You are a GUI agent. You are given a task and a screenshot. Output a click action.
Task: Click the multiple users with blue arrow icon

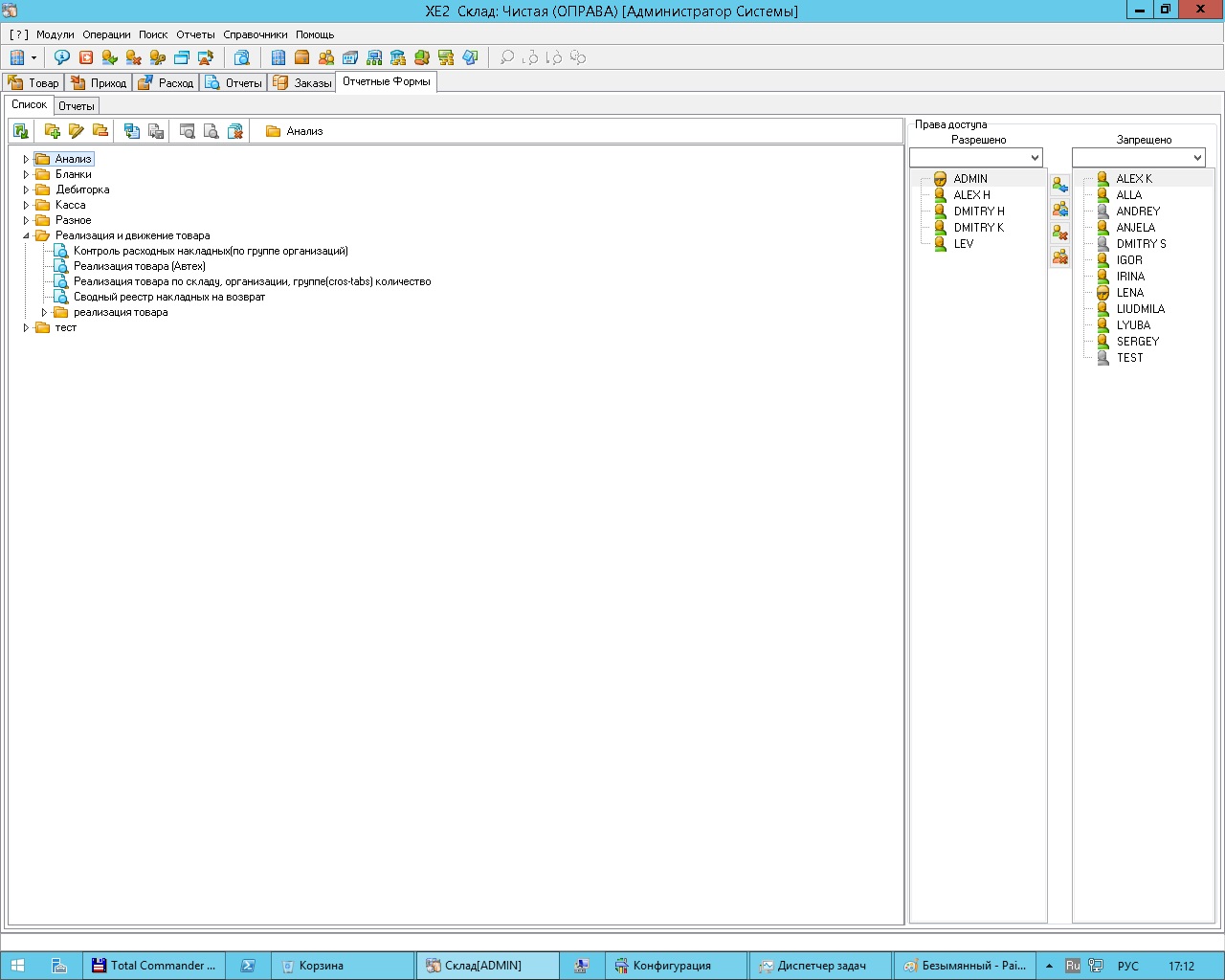pos(1059,209)
